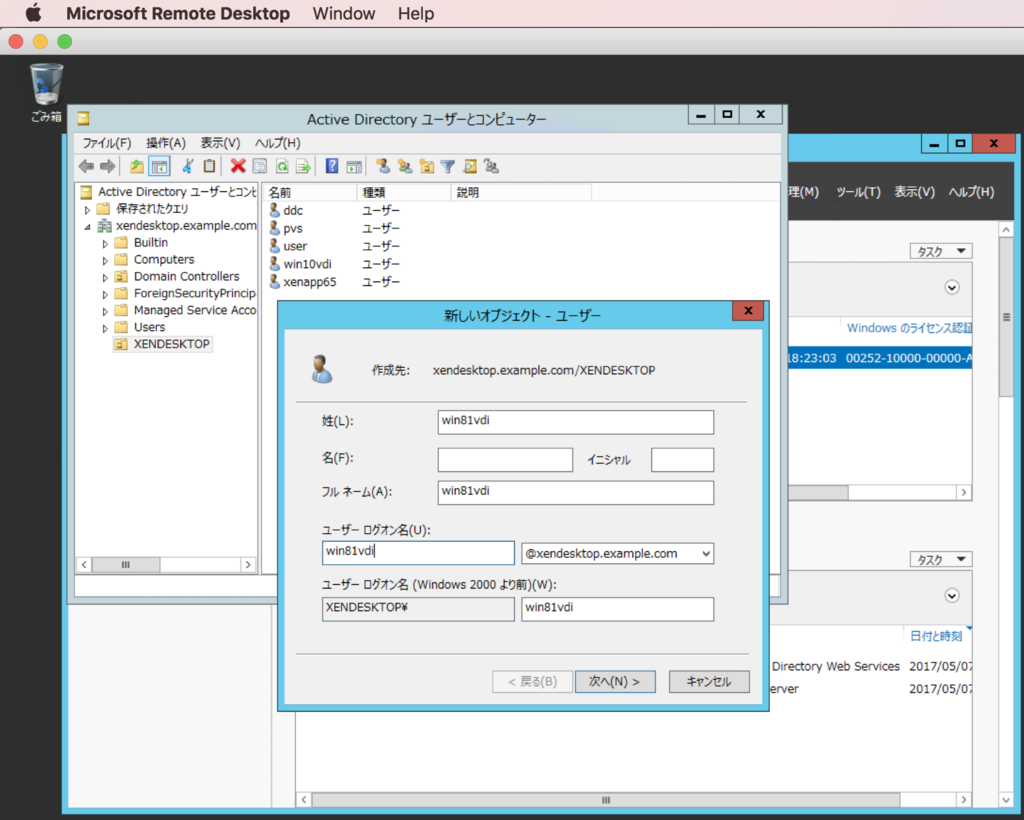Close the 新しいオブジェクト - ユーザー dialog
The height and width of the screenshot is (820, 1024).
click(748, 311)
